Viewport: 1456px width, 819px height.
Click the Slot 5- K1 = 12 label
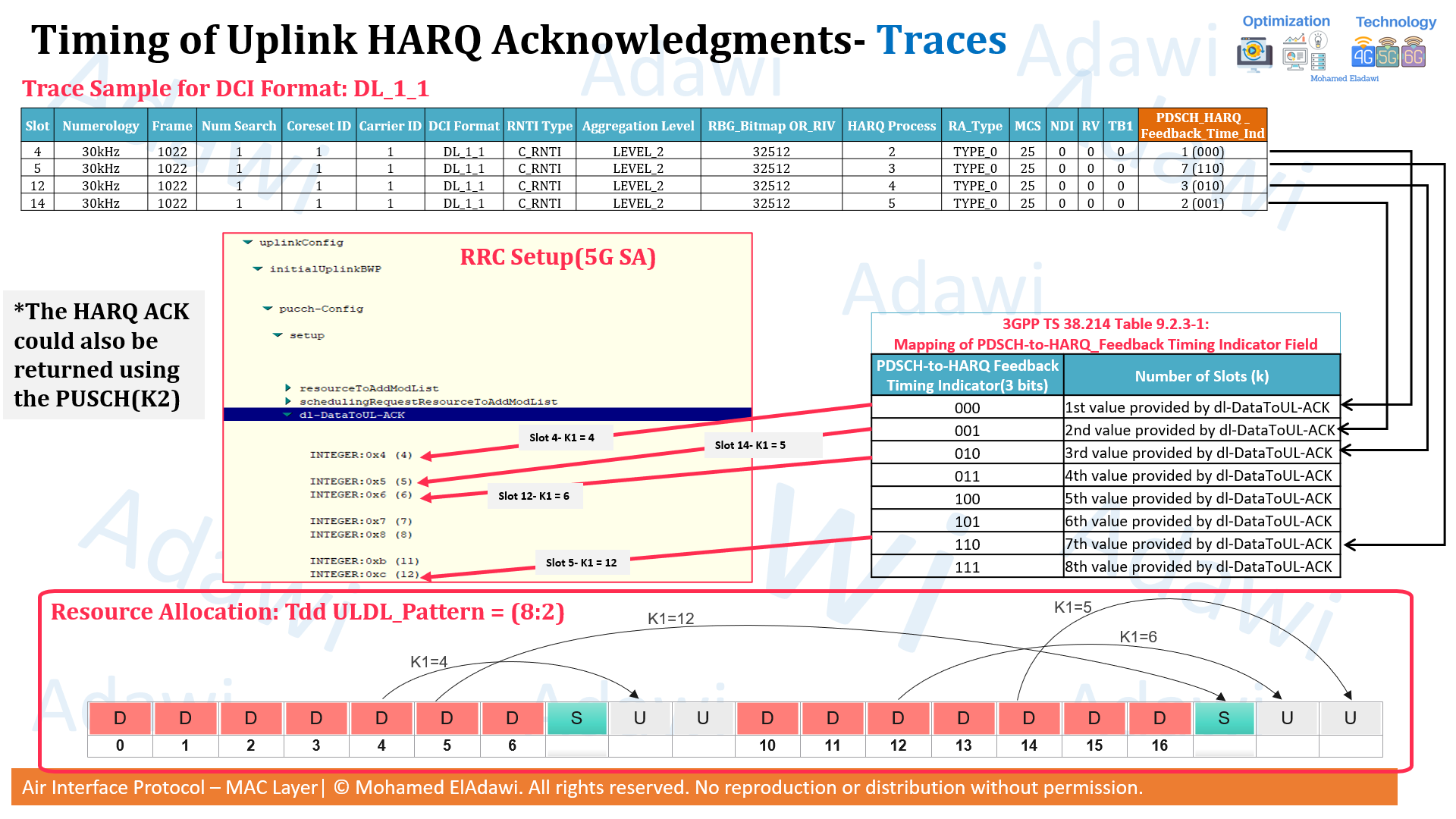[x=581, y=563]
